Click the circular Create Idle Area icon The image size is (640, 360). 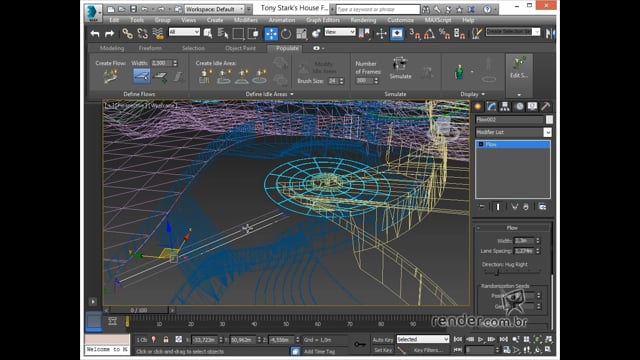coord(260,76)
